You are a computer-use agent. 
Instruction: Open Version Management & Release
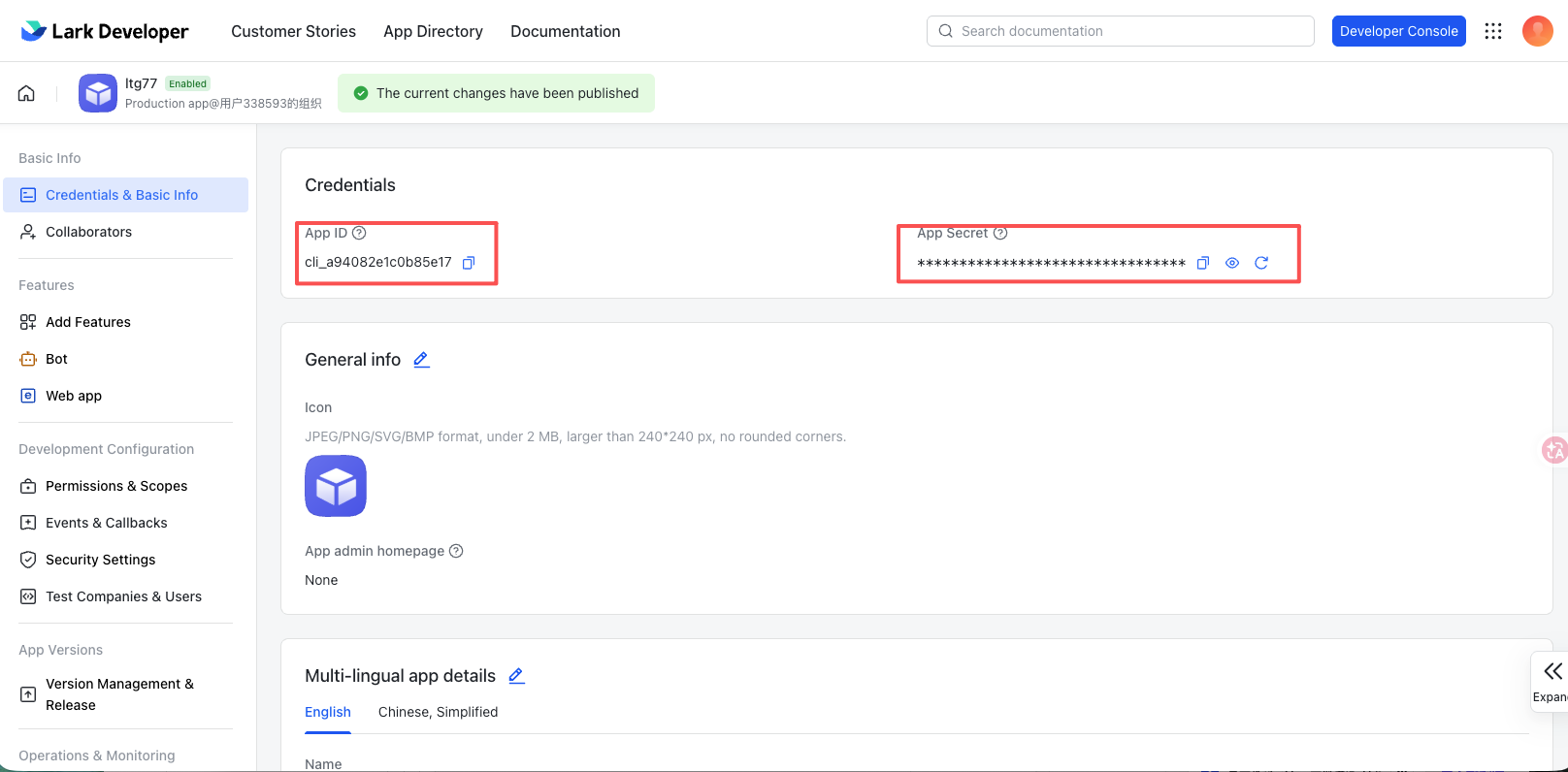click(x=119, y=694)
